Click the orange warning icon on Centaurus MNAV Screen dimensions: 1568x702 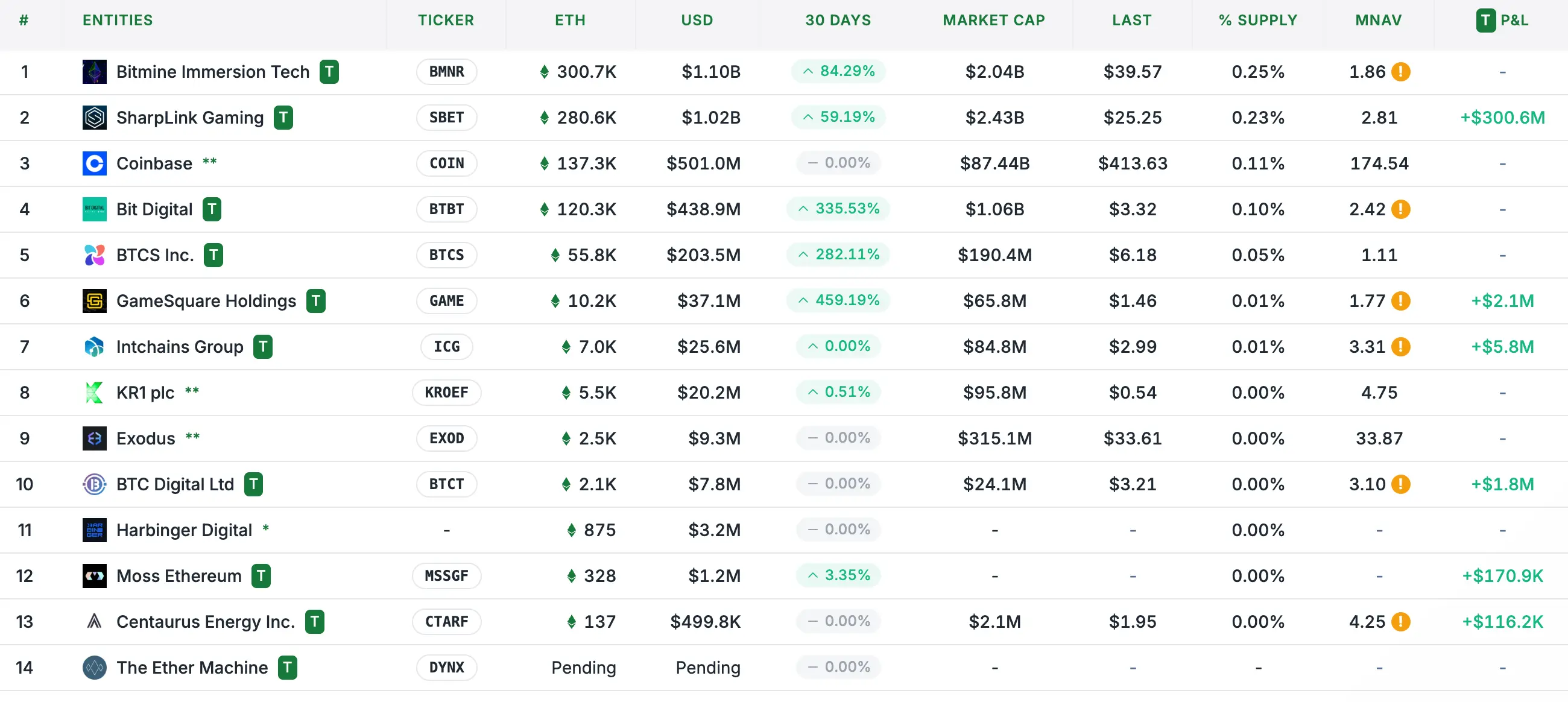pos(1400,622)
